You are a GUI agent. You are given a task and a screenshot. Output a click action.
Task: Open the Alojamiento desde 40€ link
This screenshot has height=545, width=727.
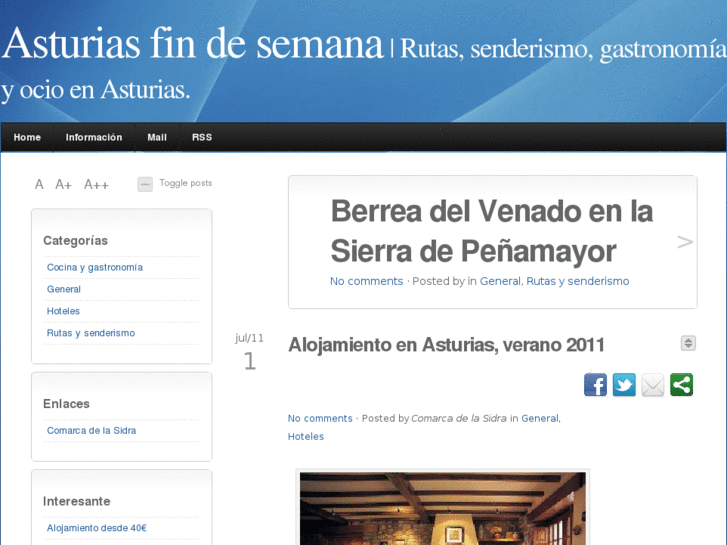[96, 528]
